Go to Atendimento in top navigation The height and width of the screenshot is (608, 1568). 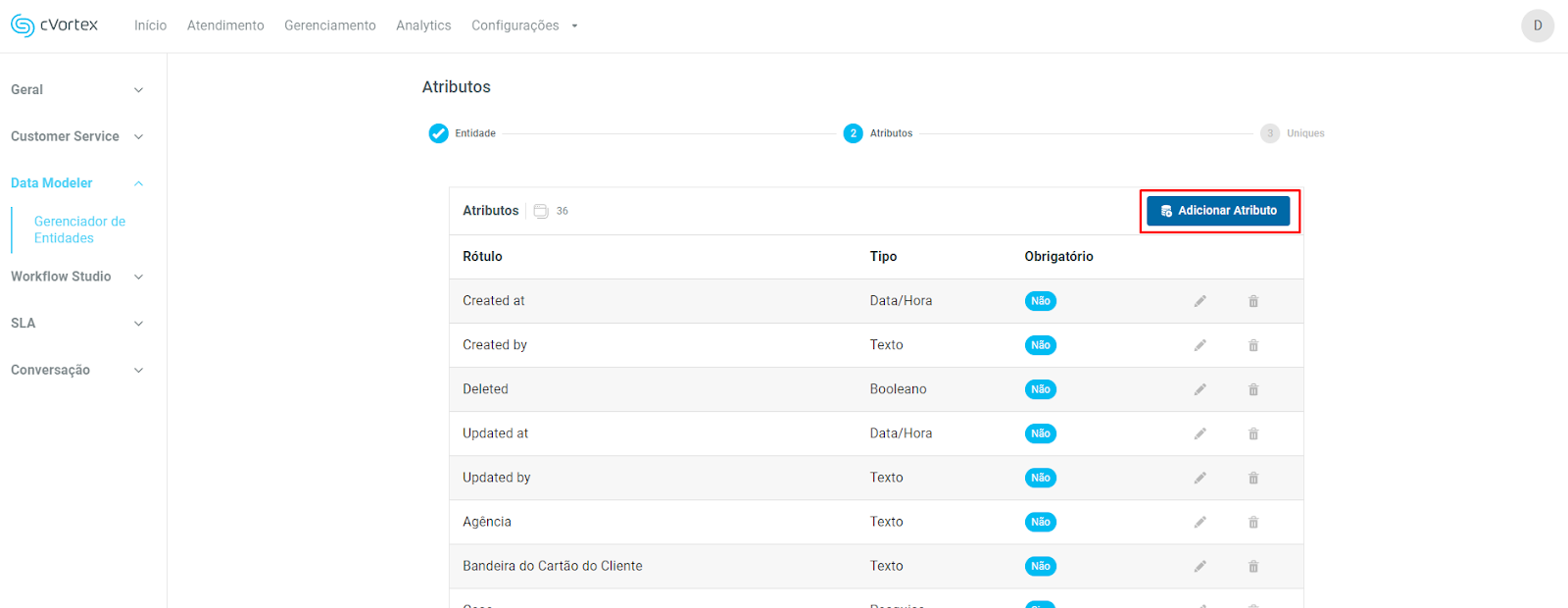click(x=225, y=25)
